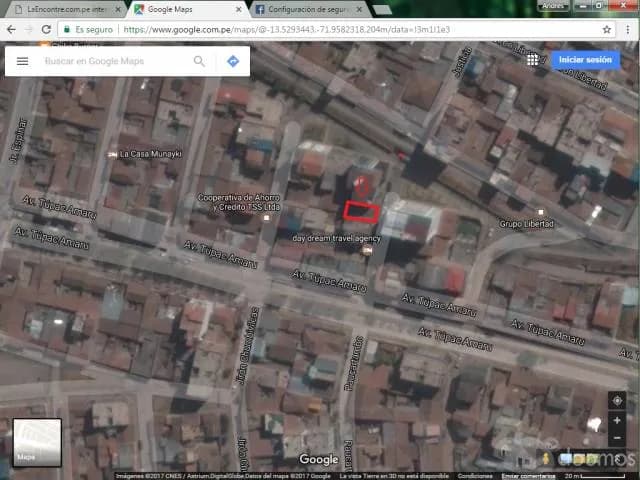Click La Casa Munayki hotel marker
Screen dimensions: 640x480
pos(112,155)
